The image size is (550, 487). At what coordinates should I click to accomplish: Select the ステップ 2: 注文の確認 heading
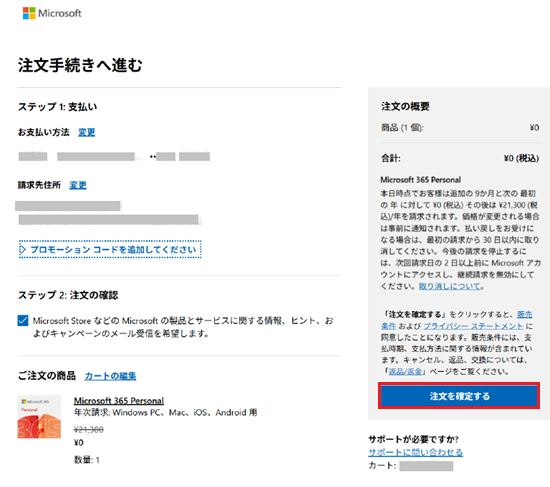68,295
